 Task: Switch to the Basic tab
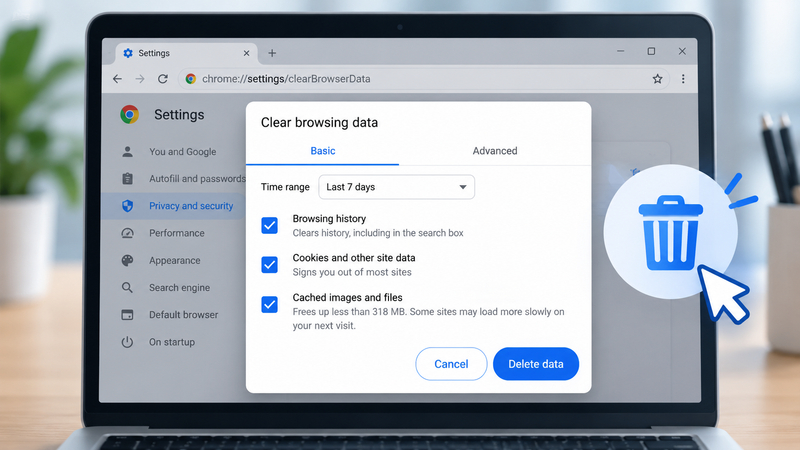click(322, 151)
